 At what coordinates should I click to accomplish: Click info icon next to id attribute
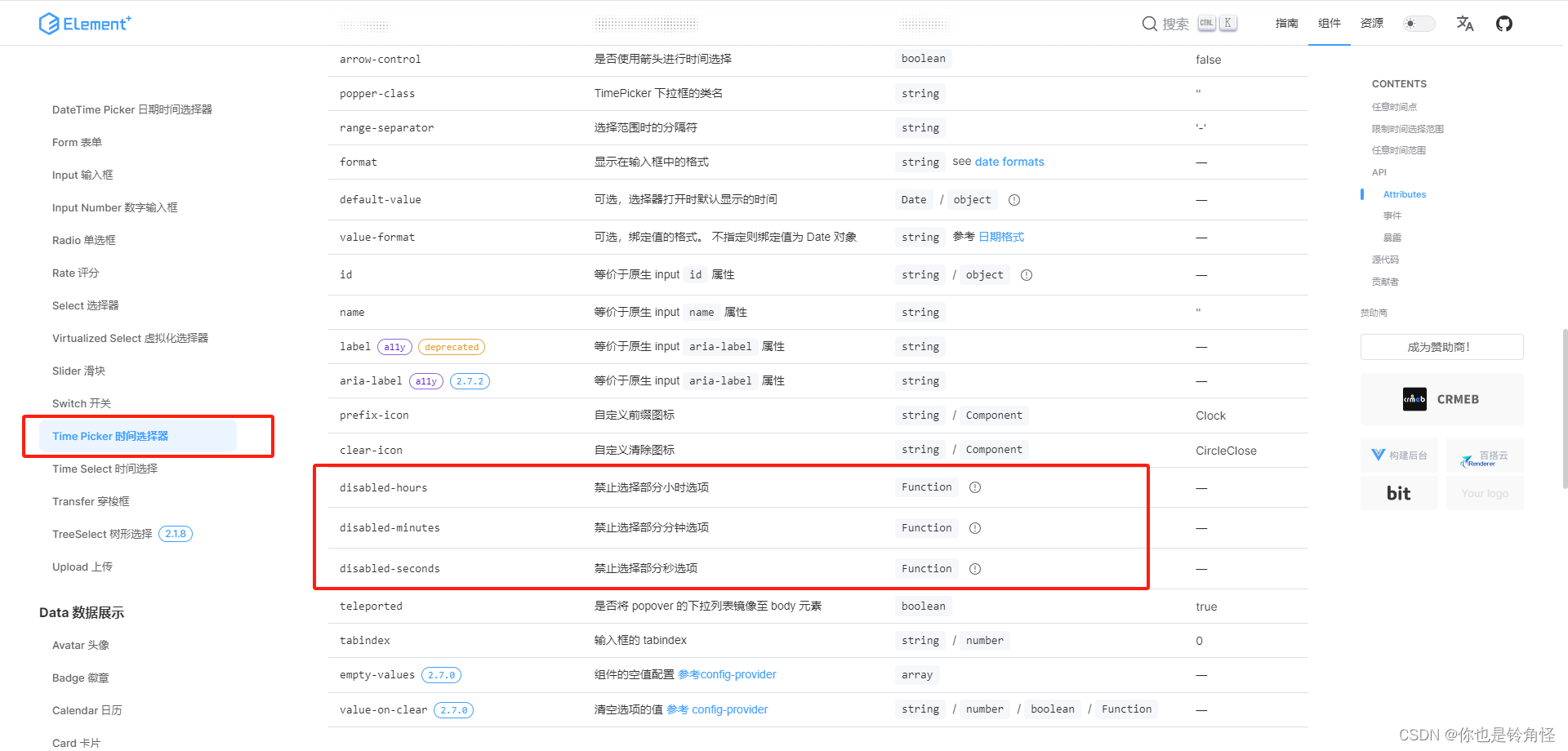point(1026,274)
